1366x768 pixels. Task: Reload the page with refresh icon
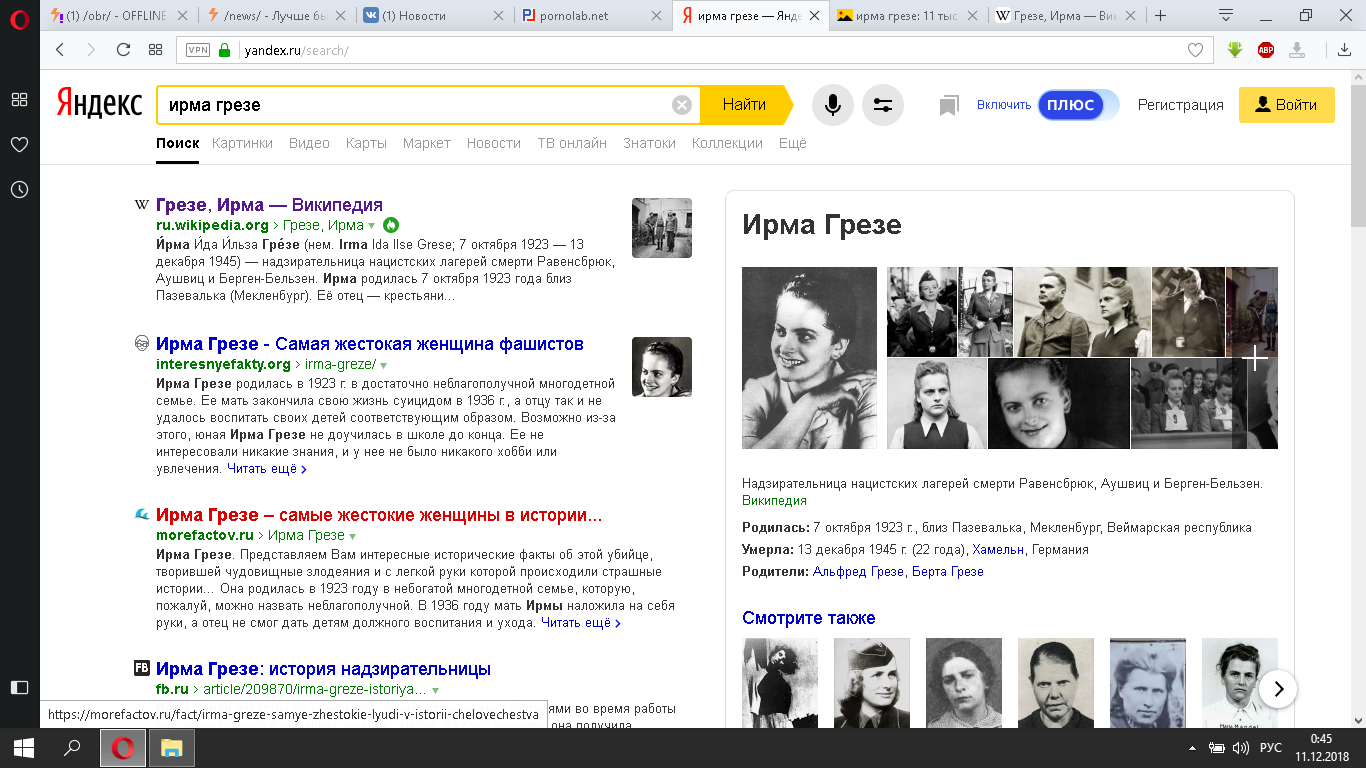pyautogui.click(x=123, y=50)
